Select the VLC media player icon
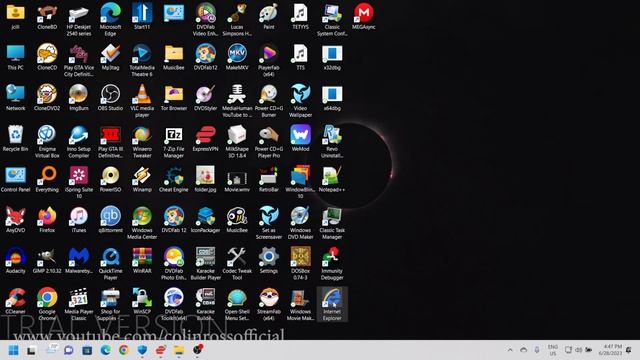640x360 pixels. pyautogui.click(x=142, y=101)
